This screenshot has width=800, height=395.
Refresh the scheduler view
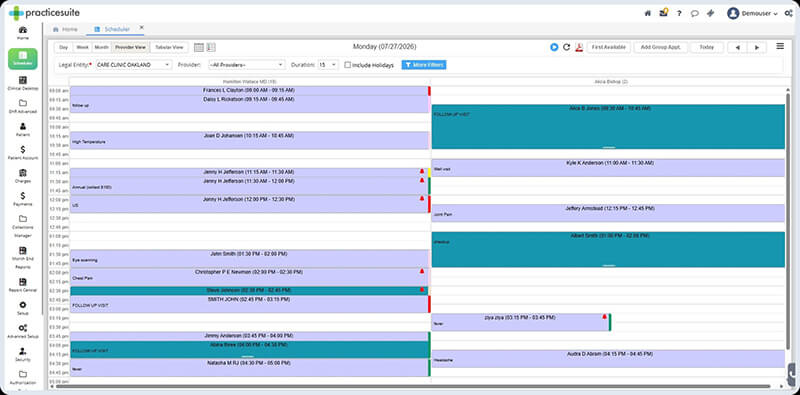(566, 47)
